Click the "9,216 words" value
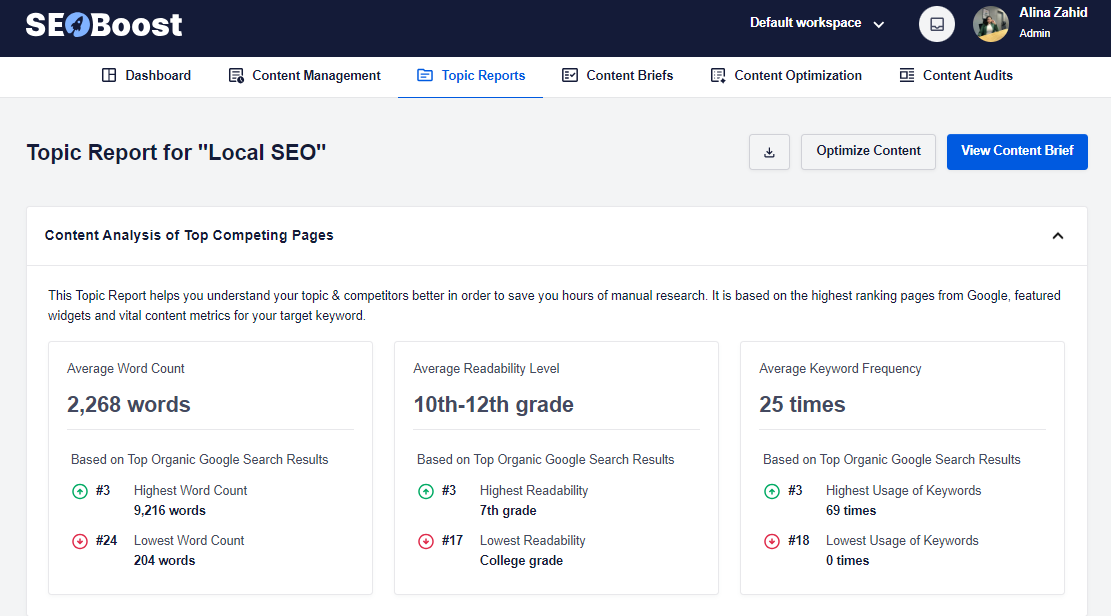This screenshot has height=616, width=1111. coord(169,510)
